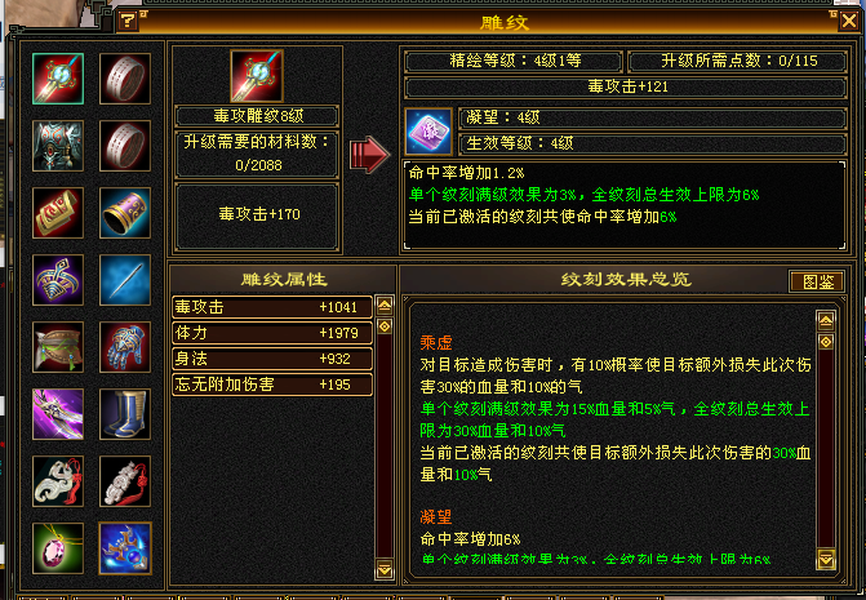866x600 pixels.
Task: Click the red scroll equipment slot
Action: [58, 213]
